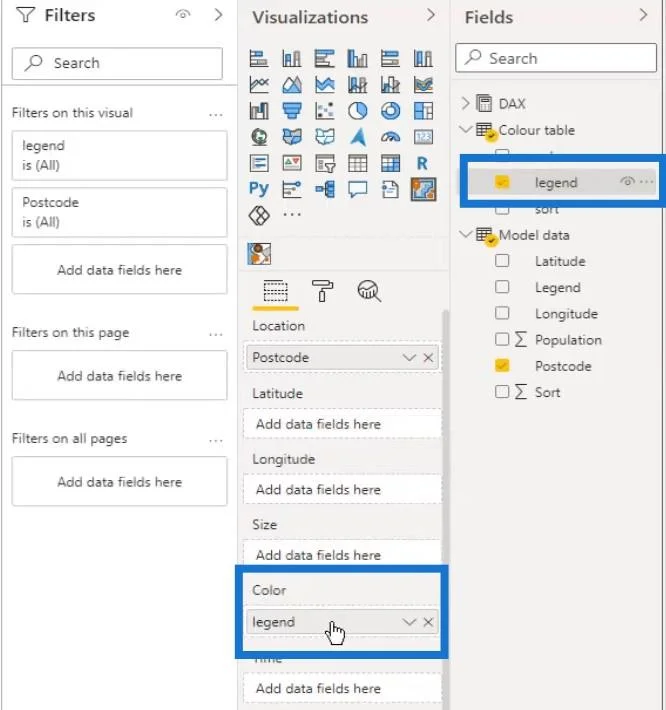The width and height of the screenshot is (666, 710).
Task: Uncheck legend field in Colour table
Action: tap(502, 182)
